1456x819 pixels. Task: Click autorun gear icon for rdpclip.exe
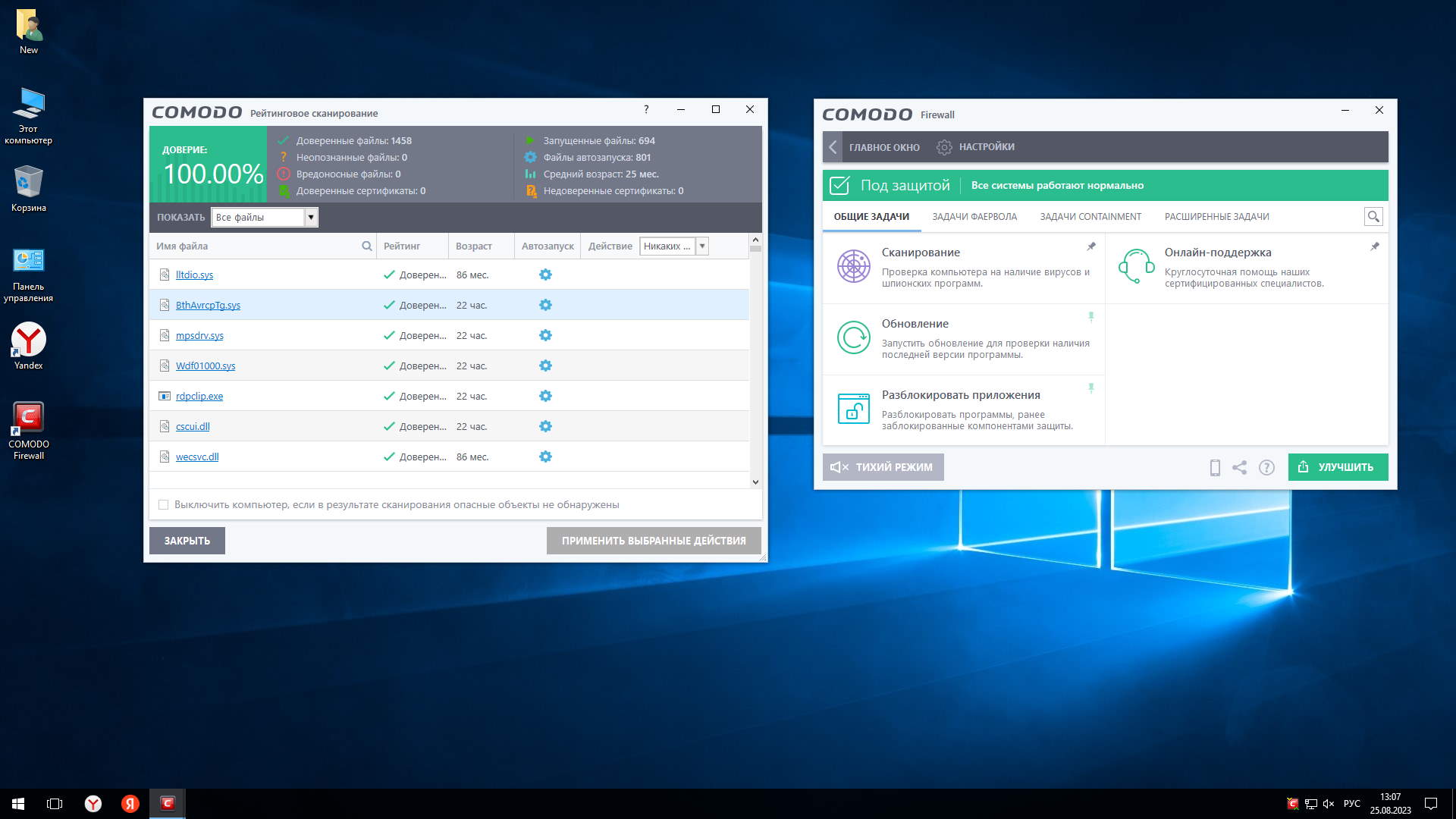545,396
